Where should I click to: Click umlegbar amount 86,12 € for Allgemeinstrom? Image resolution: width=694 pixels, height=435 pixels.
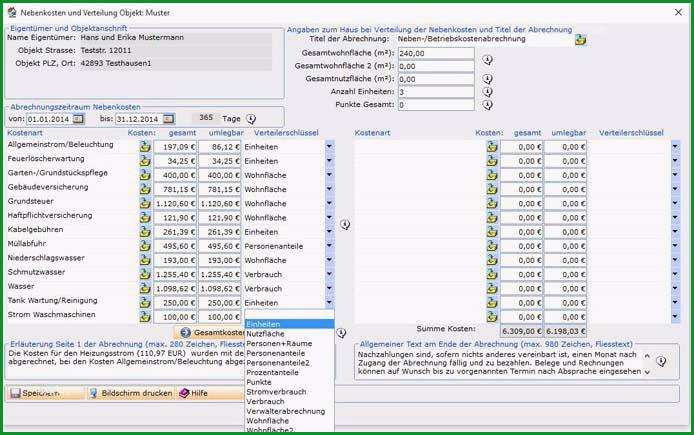coord(220,147)
